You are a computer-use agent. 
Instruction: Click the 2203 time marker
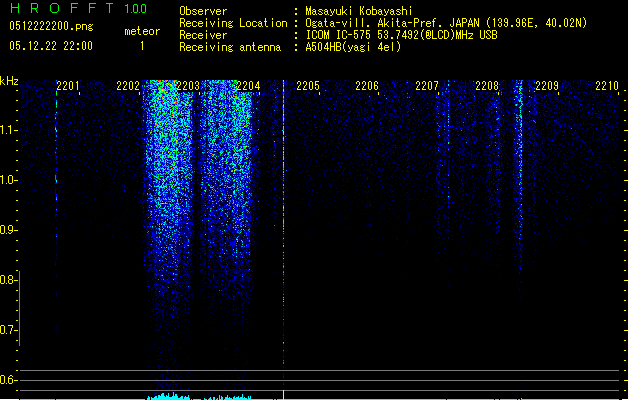tap(188, 85)
